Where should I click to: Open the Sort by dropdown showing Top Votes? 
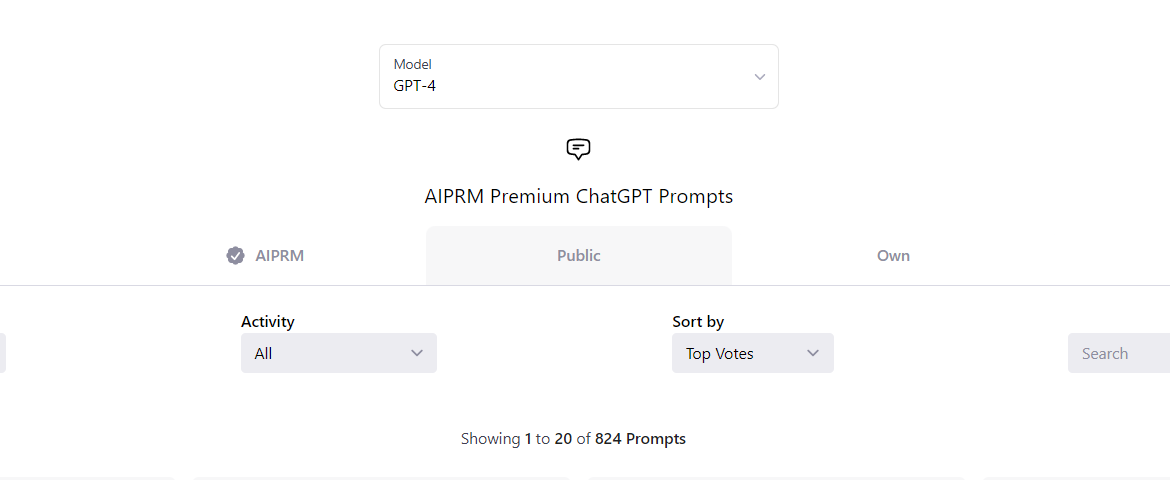click(752, 353)
